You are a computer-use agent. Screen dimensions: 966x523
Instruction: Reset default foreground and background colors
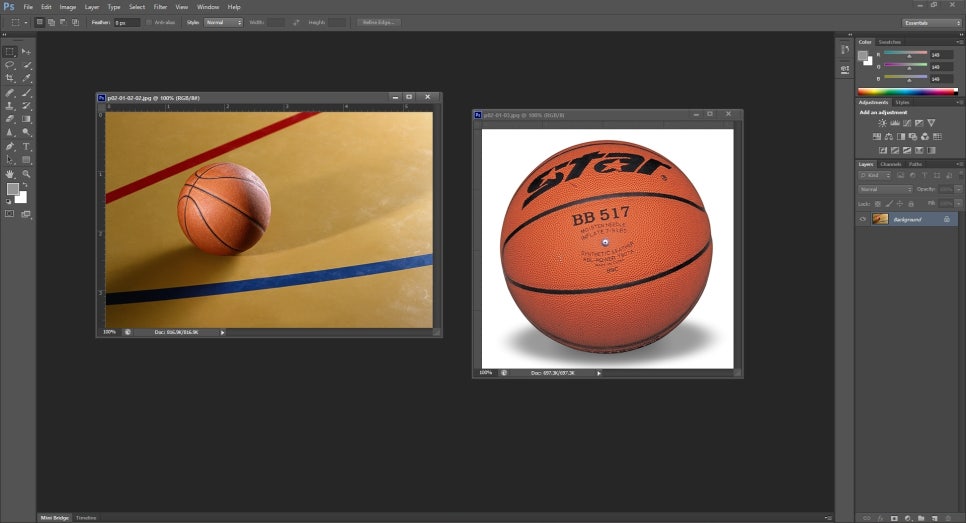tap(8, 201)
